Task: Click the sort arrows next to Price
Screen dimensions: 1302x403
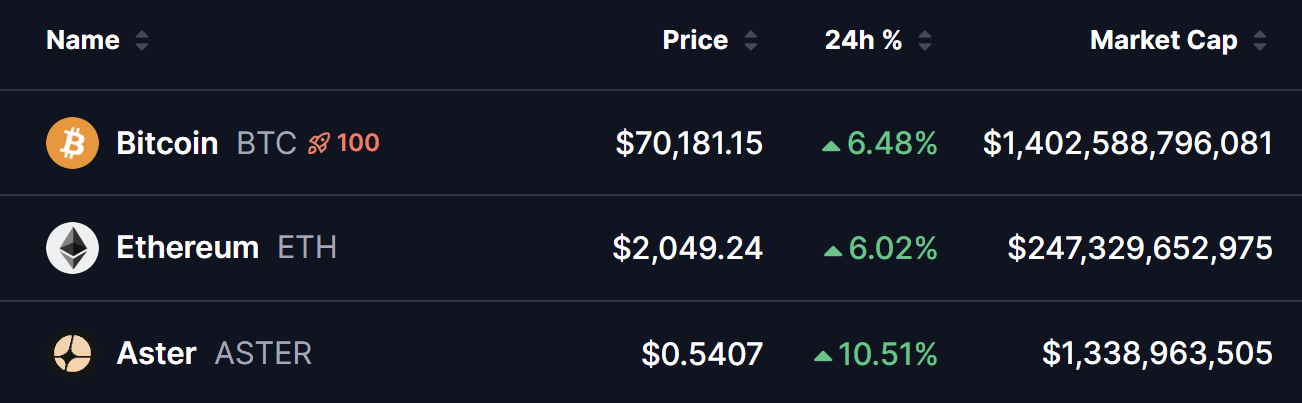Action: [x=750, y=41]
